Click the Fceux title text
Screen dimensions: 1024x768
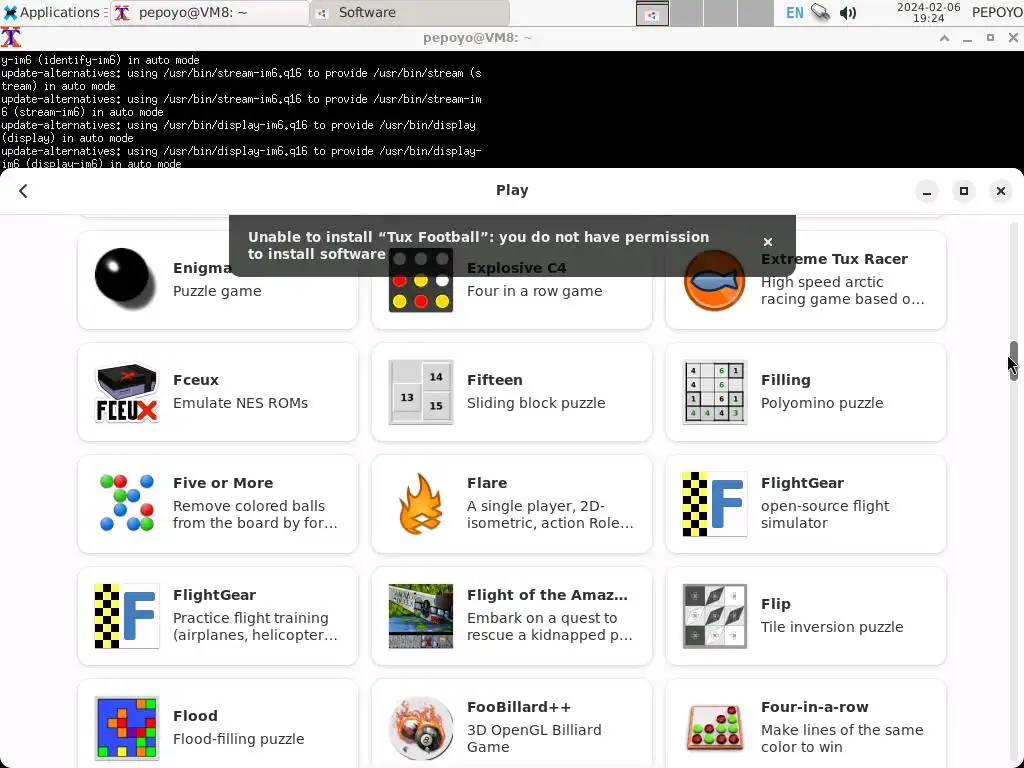(x=196, y=380)
